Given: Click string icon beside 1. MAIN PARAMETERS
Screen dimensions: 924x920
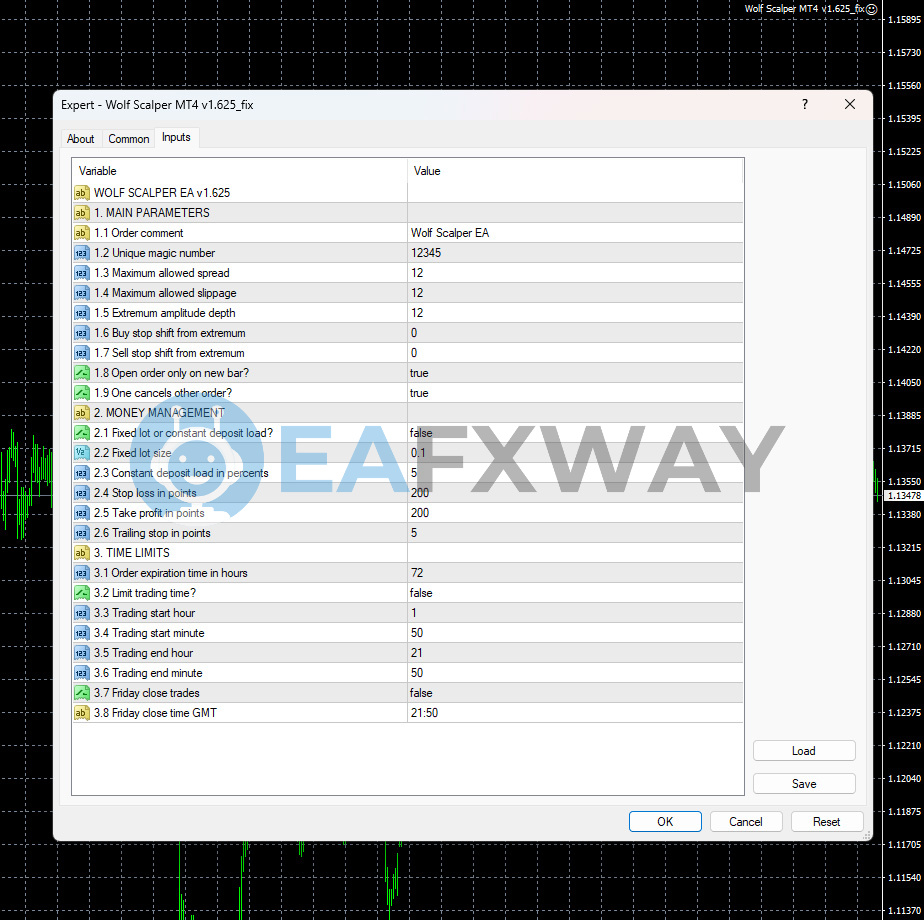Looking at the screenshot, I should coord(81,213).
